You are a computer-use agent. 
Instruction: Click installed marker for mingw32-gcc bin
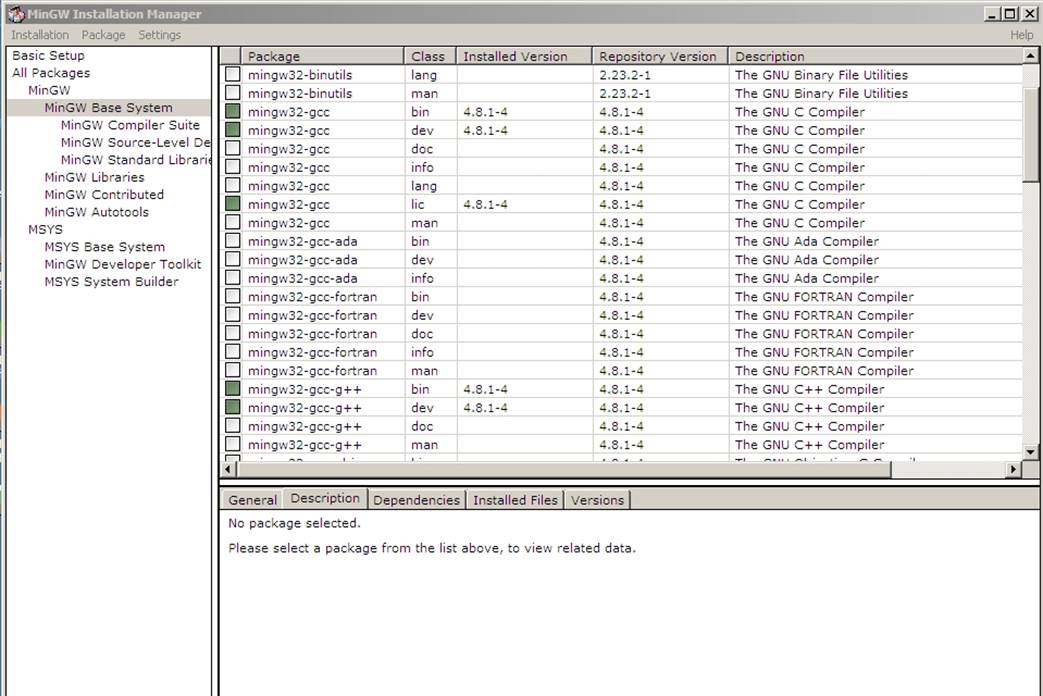pyautogui.click(x=233, y=112)
